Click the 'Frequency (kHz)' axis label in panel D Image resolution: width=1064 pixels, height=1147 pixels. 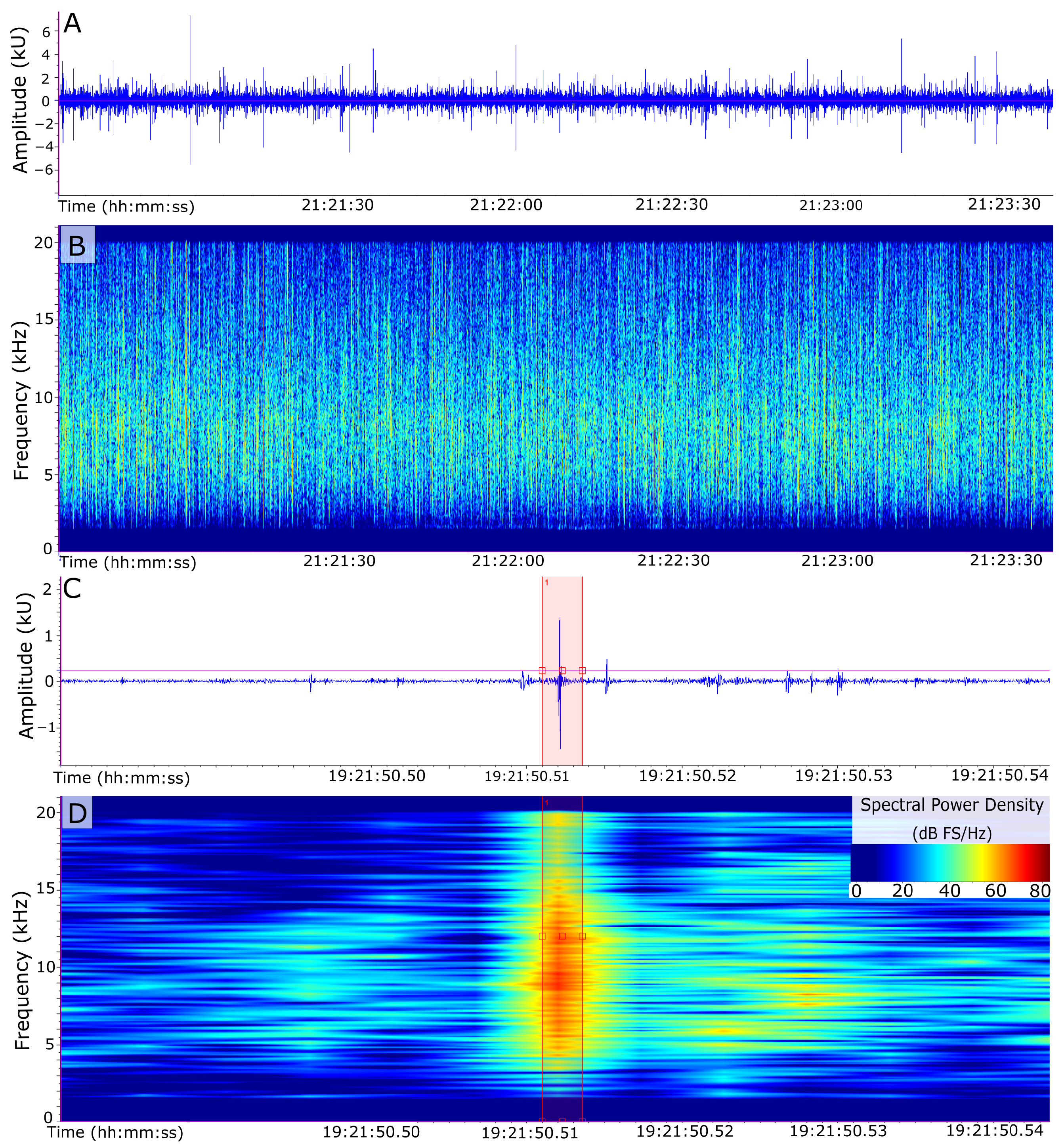(x=21, y=971)
